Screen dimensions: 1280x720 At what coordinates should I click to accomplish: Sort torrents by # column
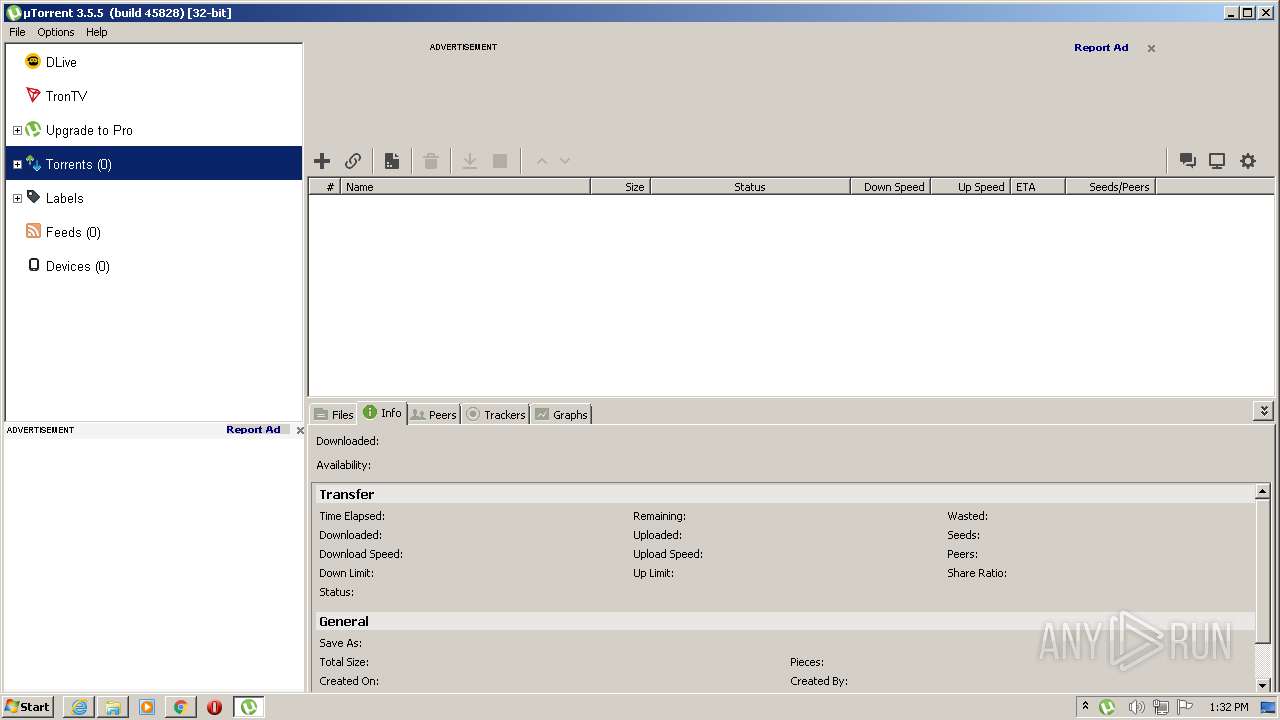(x=324, y=187)
